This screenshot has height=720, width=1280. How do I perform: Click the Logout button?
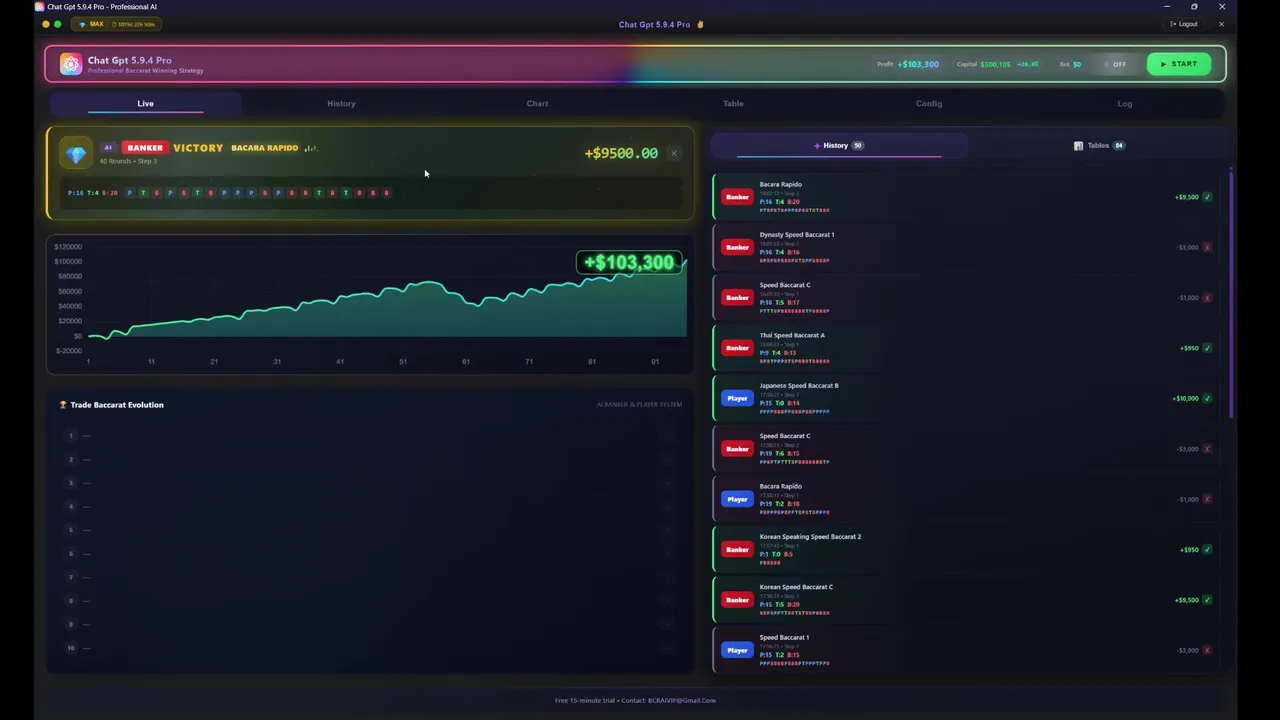coord(1182,24)
